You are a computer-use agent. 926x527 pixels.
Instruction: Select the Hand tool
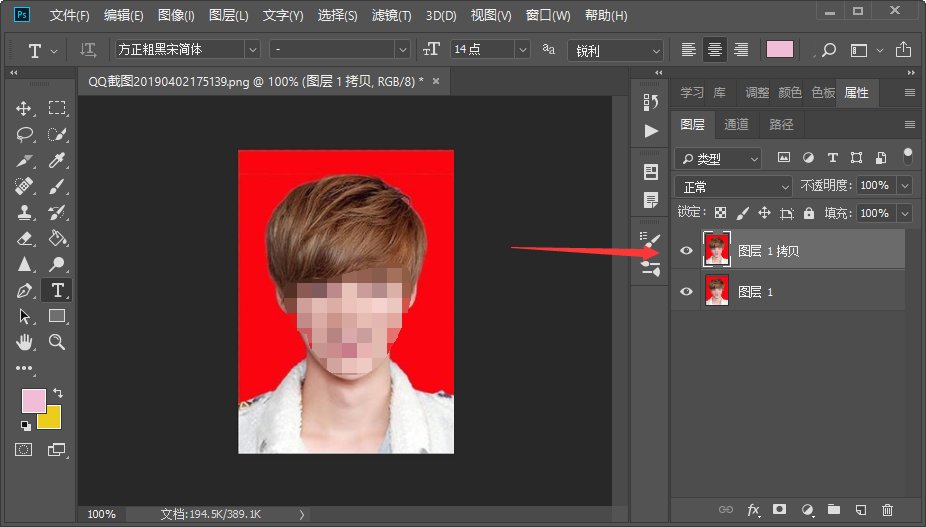coord(25,342)
